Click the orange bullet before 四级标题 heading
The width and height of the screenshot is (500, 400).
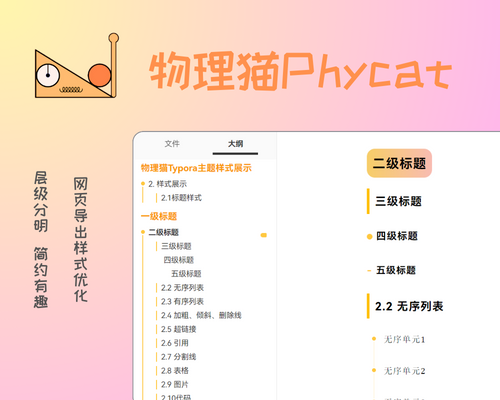point(369,237)
